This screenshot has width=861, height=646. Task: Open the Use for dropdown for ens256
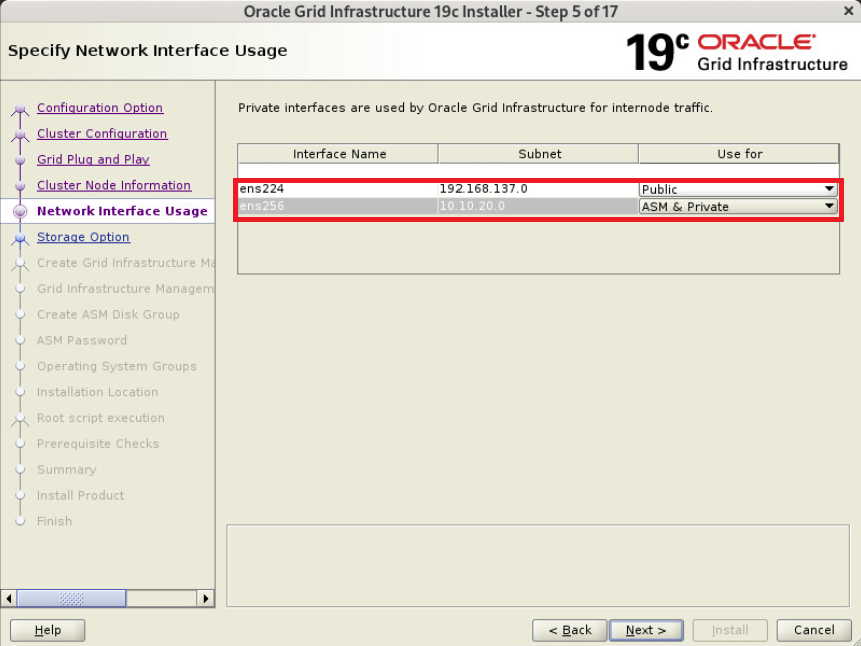pyautogui.click(x=738, y=207)
